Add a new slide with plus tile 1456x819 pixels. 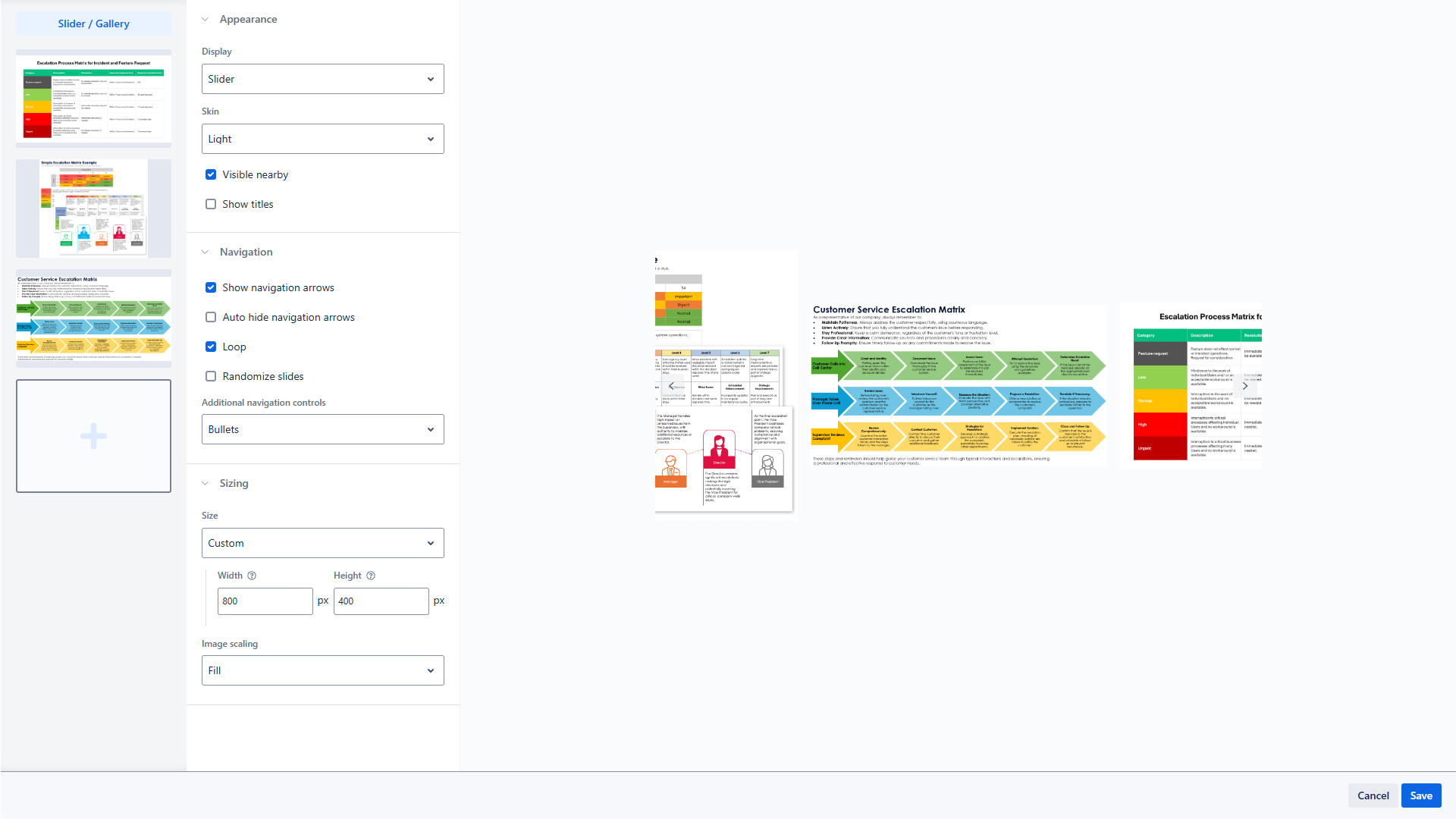93,436
